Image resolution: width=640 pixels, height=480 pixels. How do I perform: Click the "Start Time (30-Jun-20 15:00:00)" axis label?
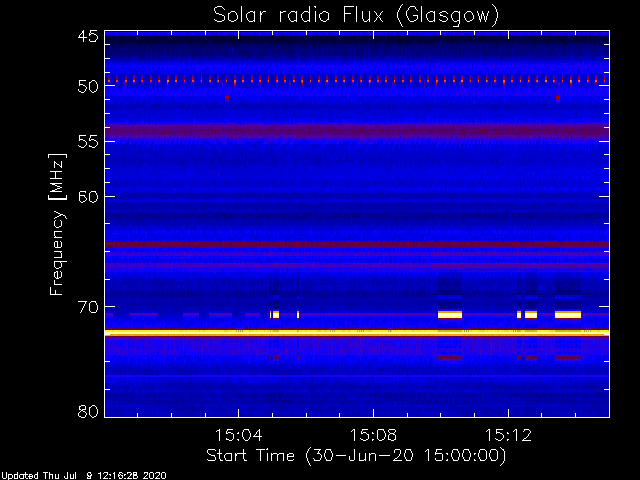tap(356, 456)
